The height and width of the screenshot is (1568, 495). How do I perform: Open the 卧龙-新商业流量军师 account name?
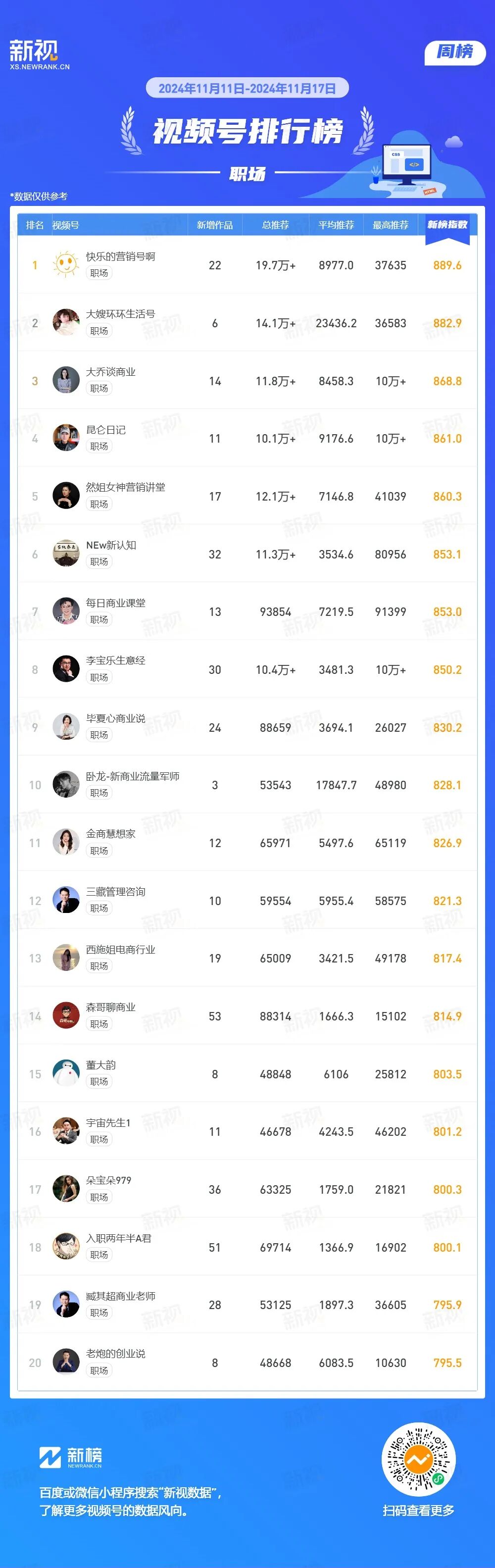[x=132, y=776]
